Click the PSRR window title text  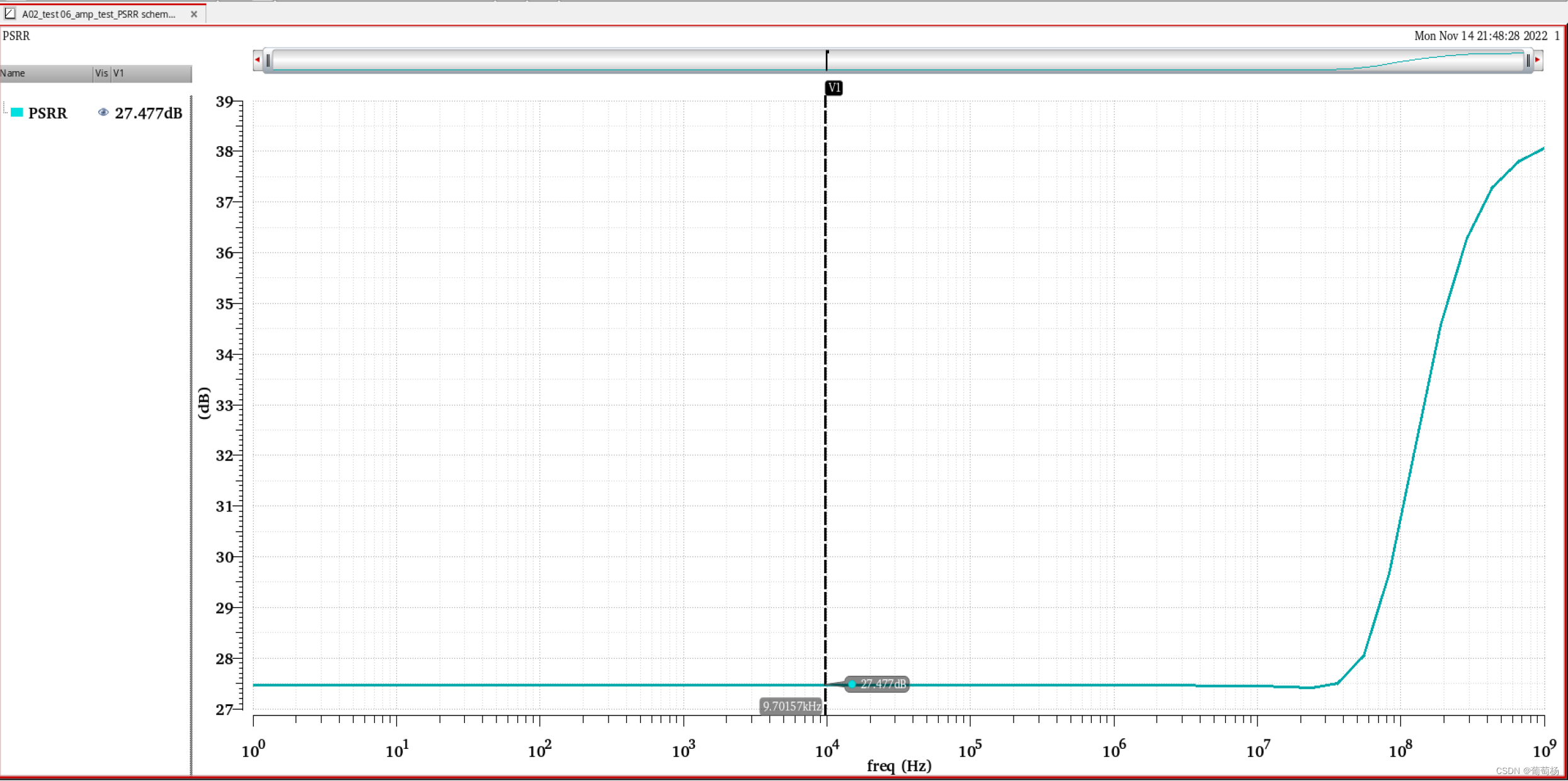[x=16, y=36]
